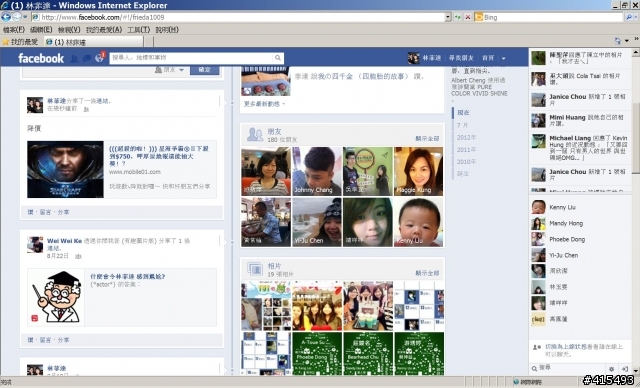Open the address bar history dropdown
Viewport: 640px width, 388px height.
point(448,17)
